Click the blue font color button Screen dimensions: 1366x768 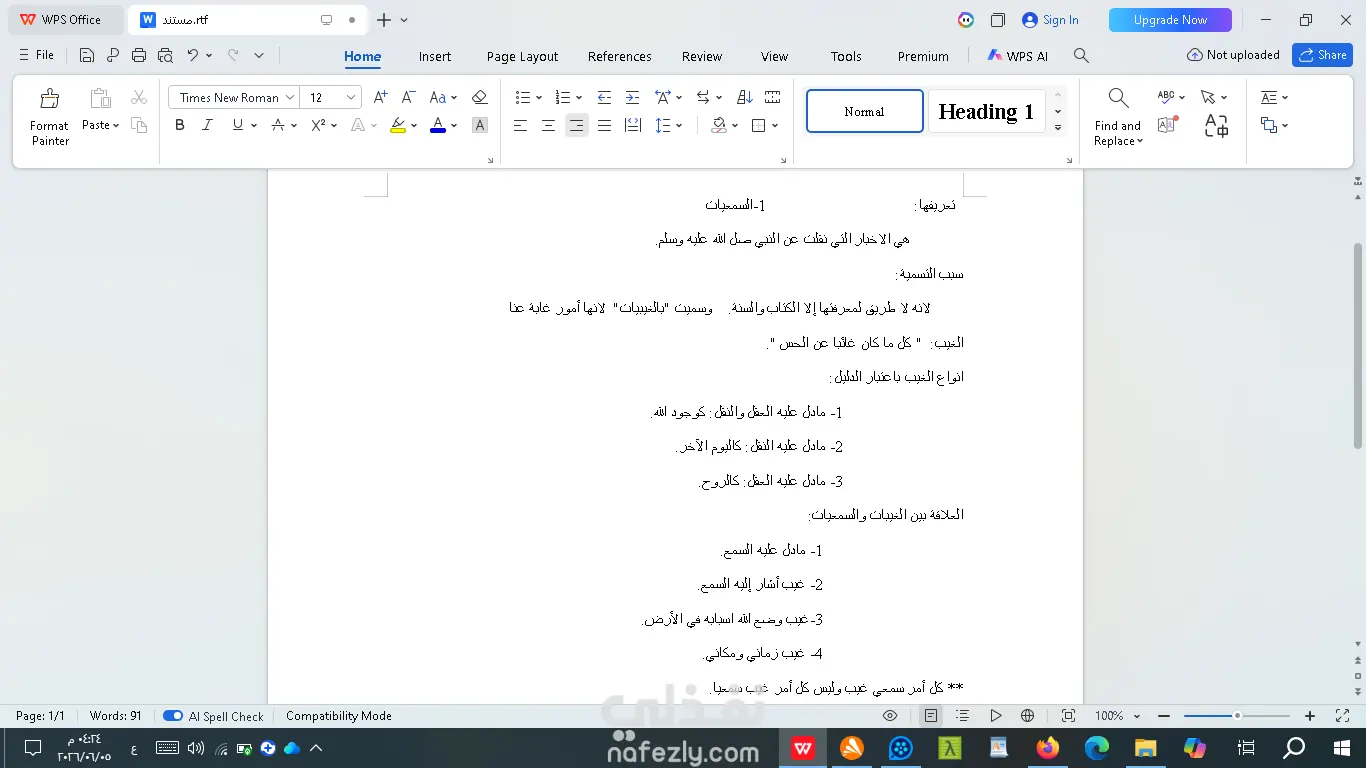tap(437, 125)
